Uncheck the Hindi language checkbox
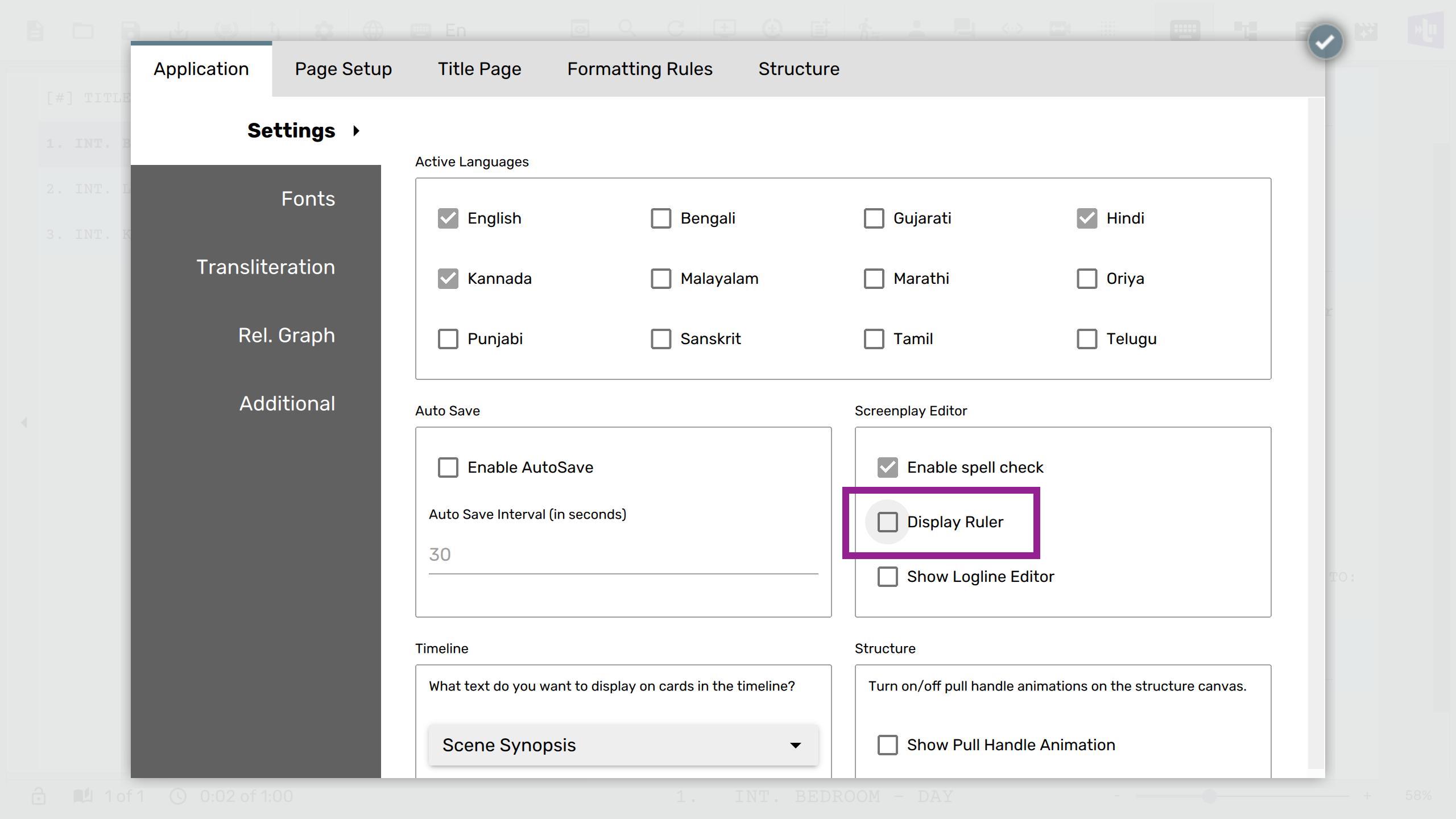This screenshot has height=819, width=1456. click(1086, 218)
